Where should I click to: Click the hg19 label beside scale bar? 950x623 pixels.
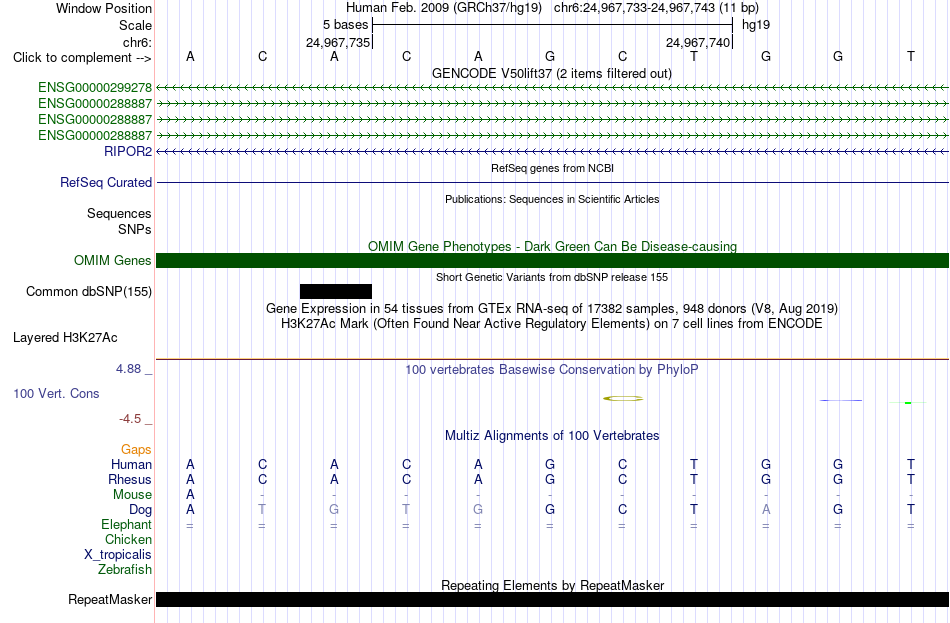tap(756, 25)
